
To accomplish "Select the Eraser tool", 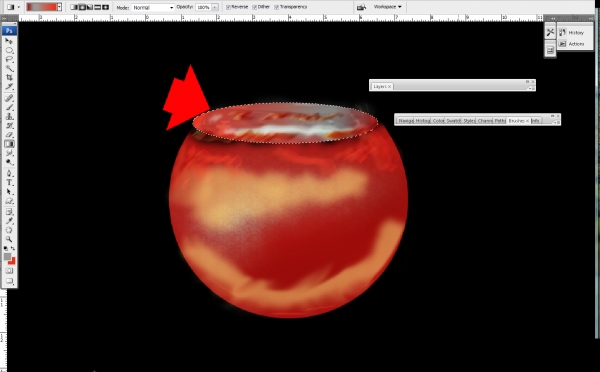I will [9, 135].
